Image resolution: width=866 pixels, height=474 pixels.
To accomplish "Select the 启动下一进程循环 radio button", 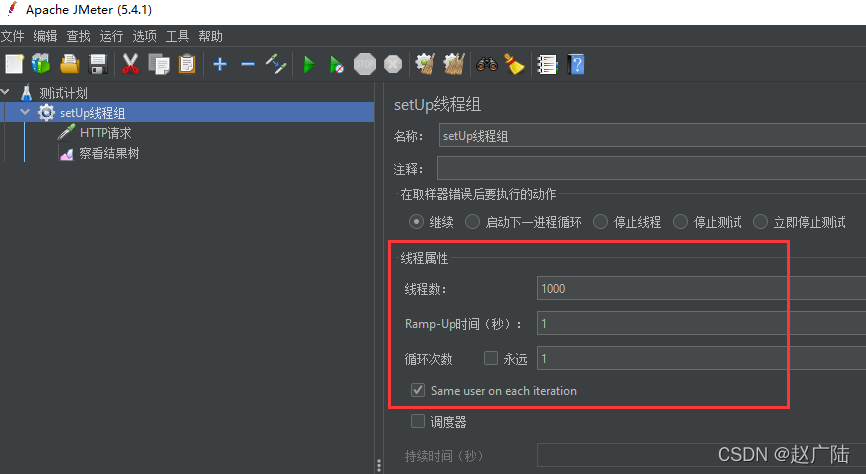I will 472,222.
